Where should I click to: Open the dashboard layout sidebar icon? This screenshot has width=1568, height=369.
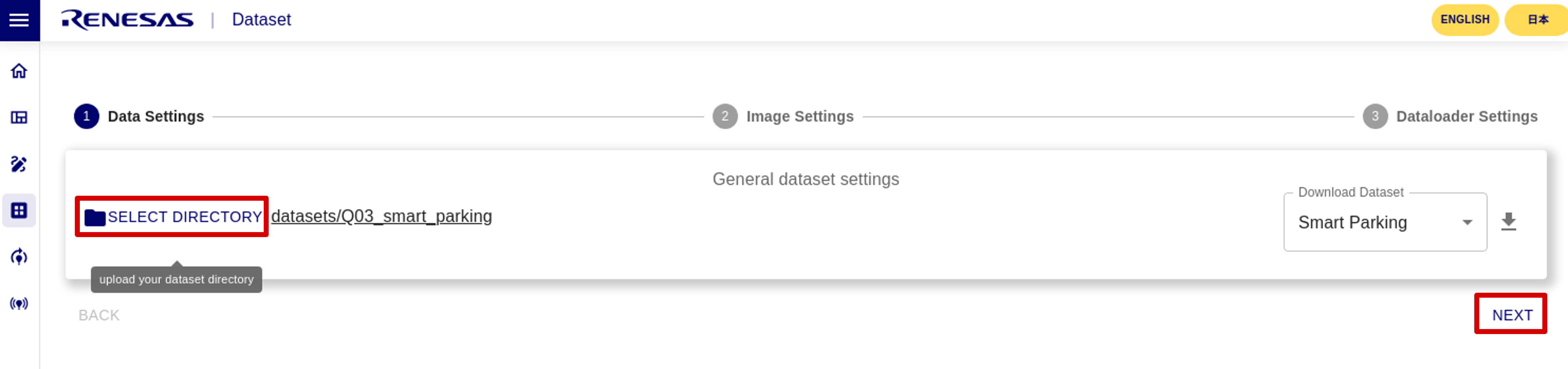point(19,117)
